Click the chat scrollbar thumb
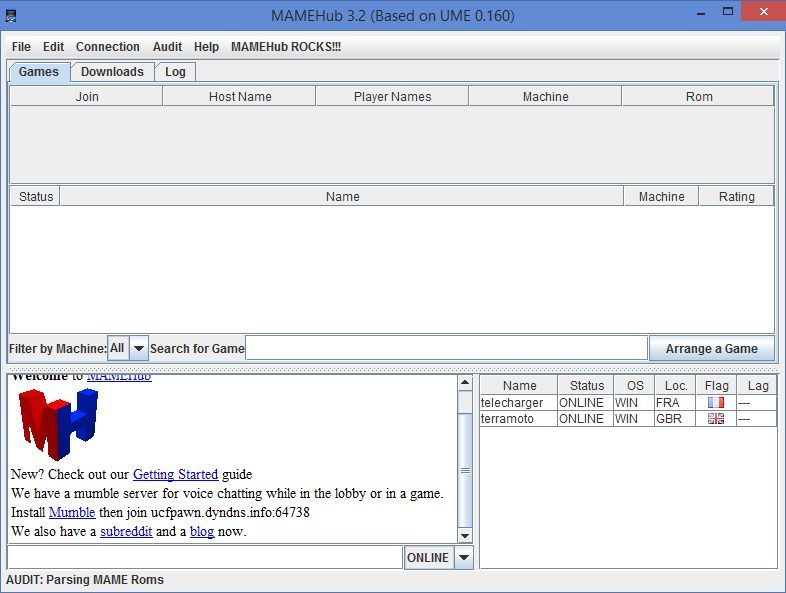 pos(465,470)
